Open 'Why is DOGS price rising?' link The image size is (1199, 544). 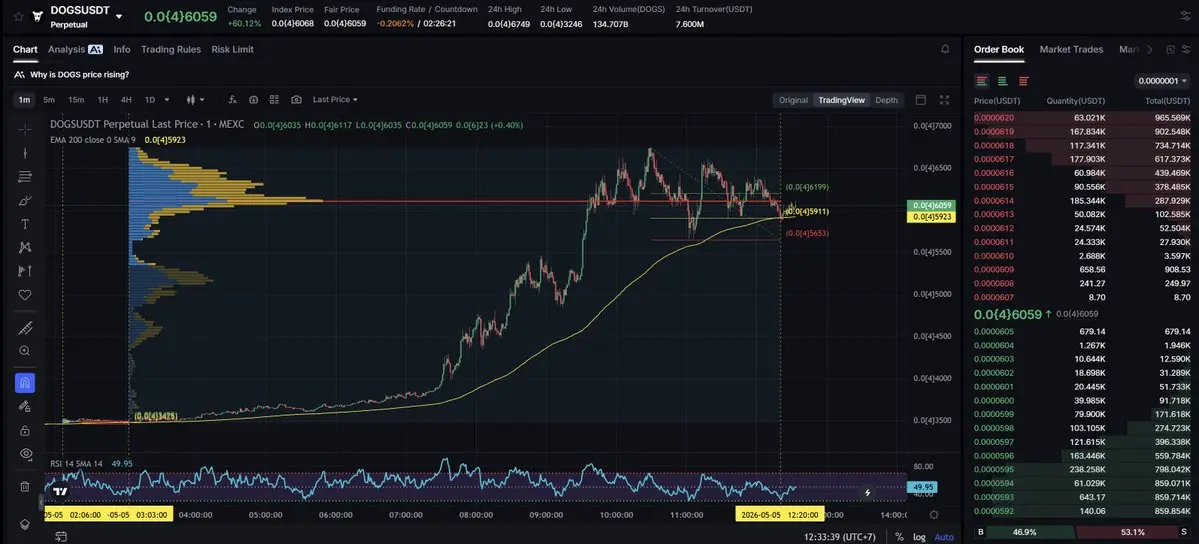pos(80,74)
